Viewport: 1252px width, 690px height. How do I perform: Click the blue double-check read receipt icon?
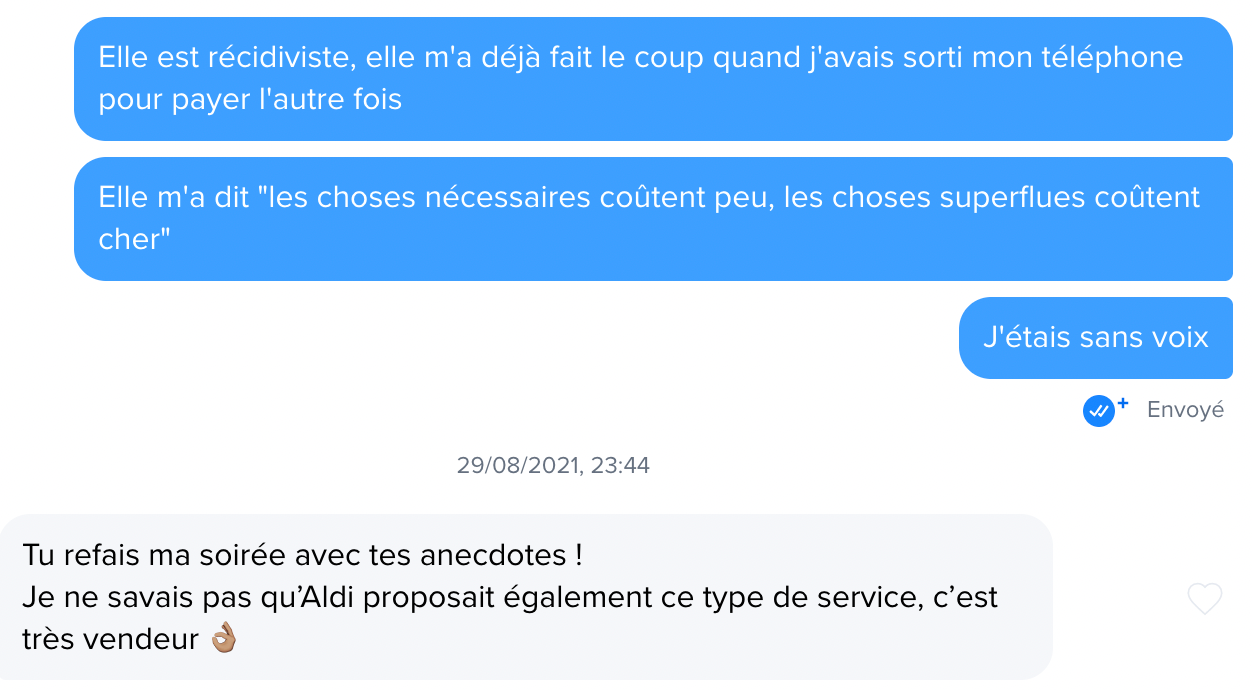coord(1098,410)
